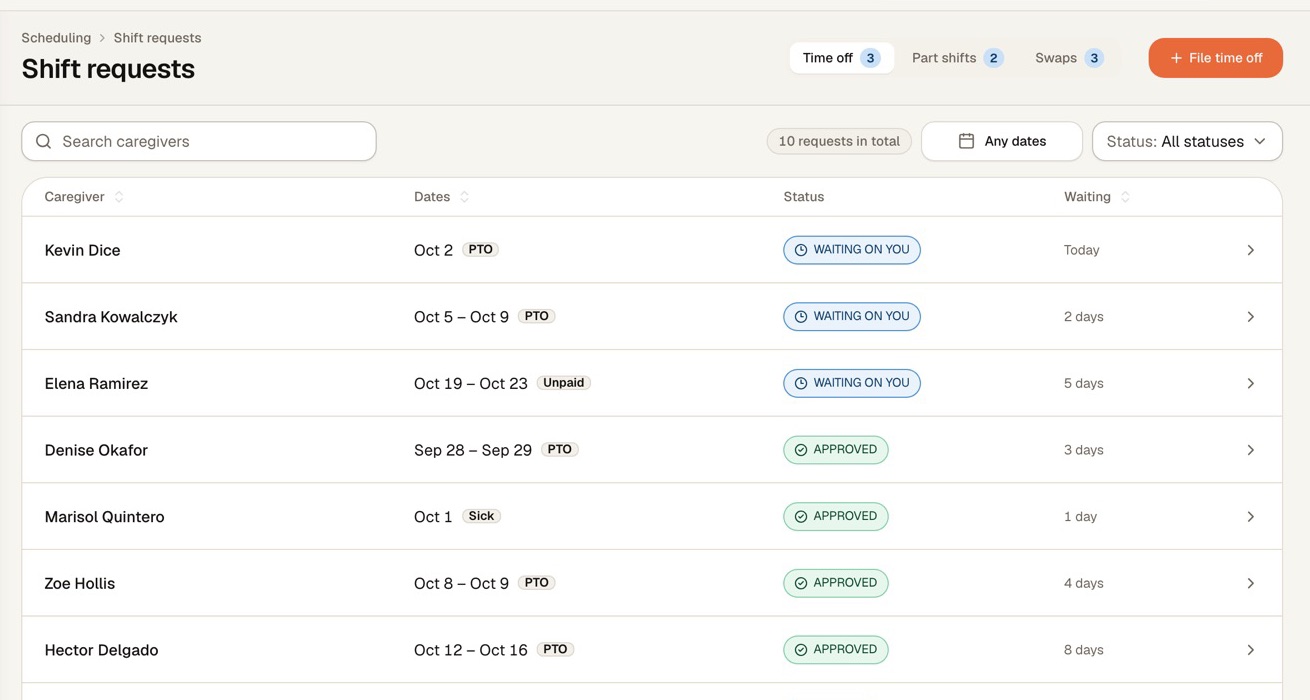Select caregiver name Marisol Quintero
Image resolution: width=1310 pixels, height=700 pixels.
[104, 517]
